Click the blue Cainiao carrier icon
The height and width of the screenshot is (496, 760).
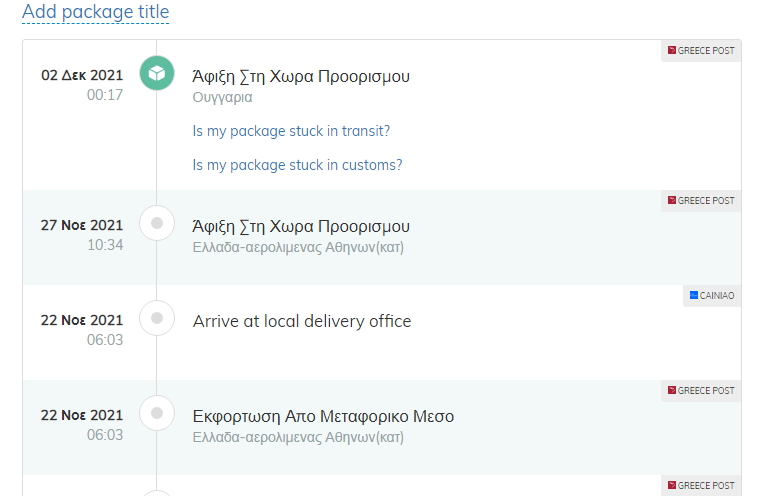click(x=694, y=295)
